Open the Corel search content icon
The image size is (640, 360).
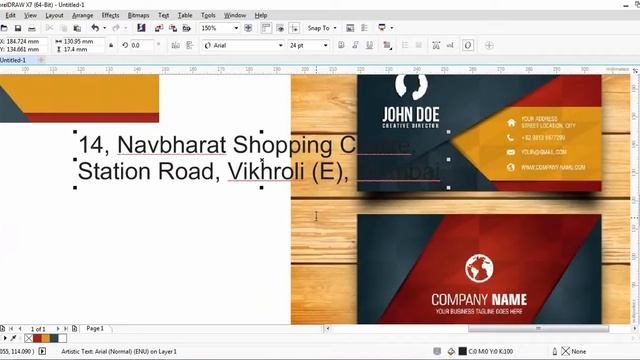coord(141,28)
